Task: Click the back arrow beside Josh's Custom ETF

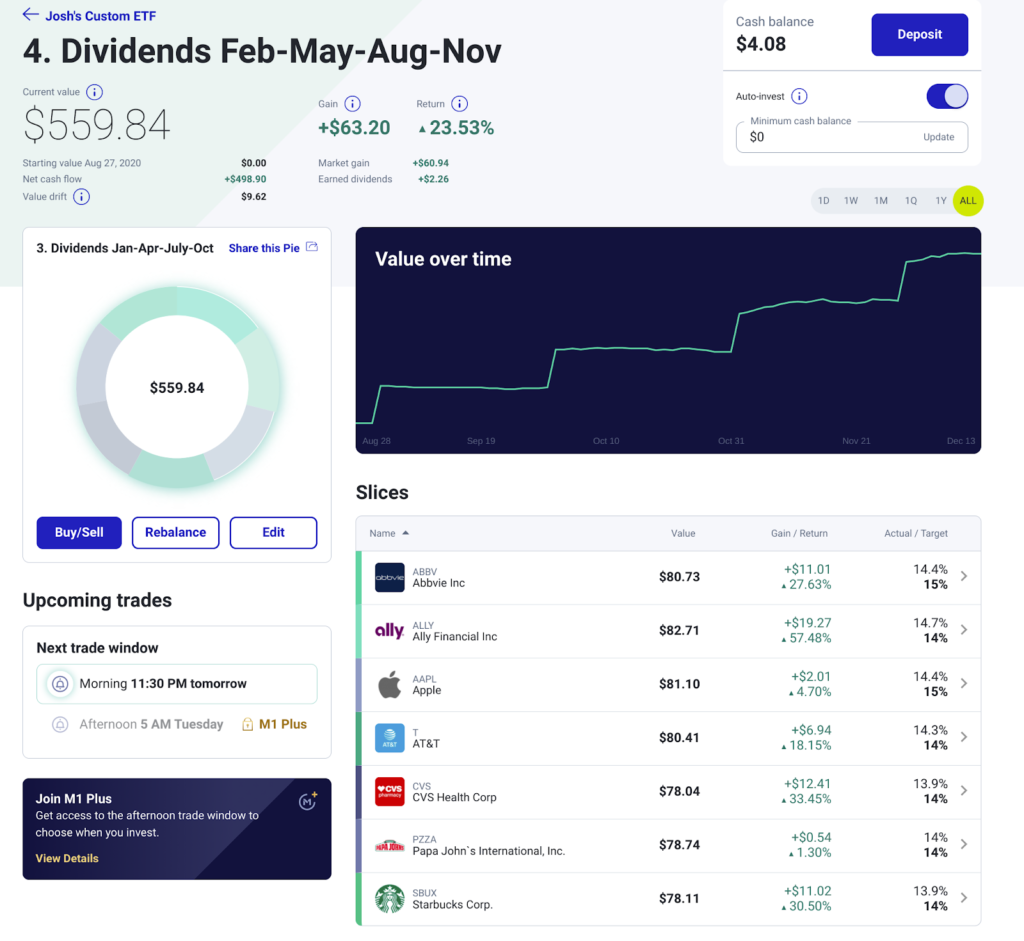Action: 31,15
